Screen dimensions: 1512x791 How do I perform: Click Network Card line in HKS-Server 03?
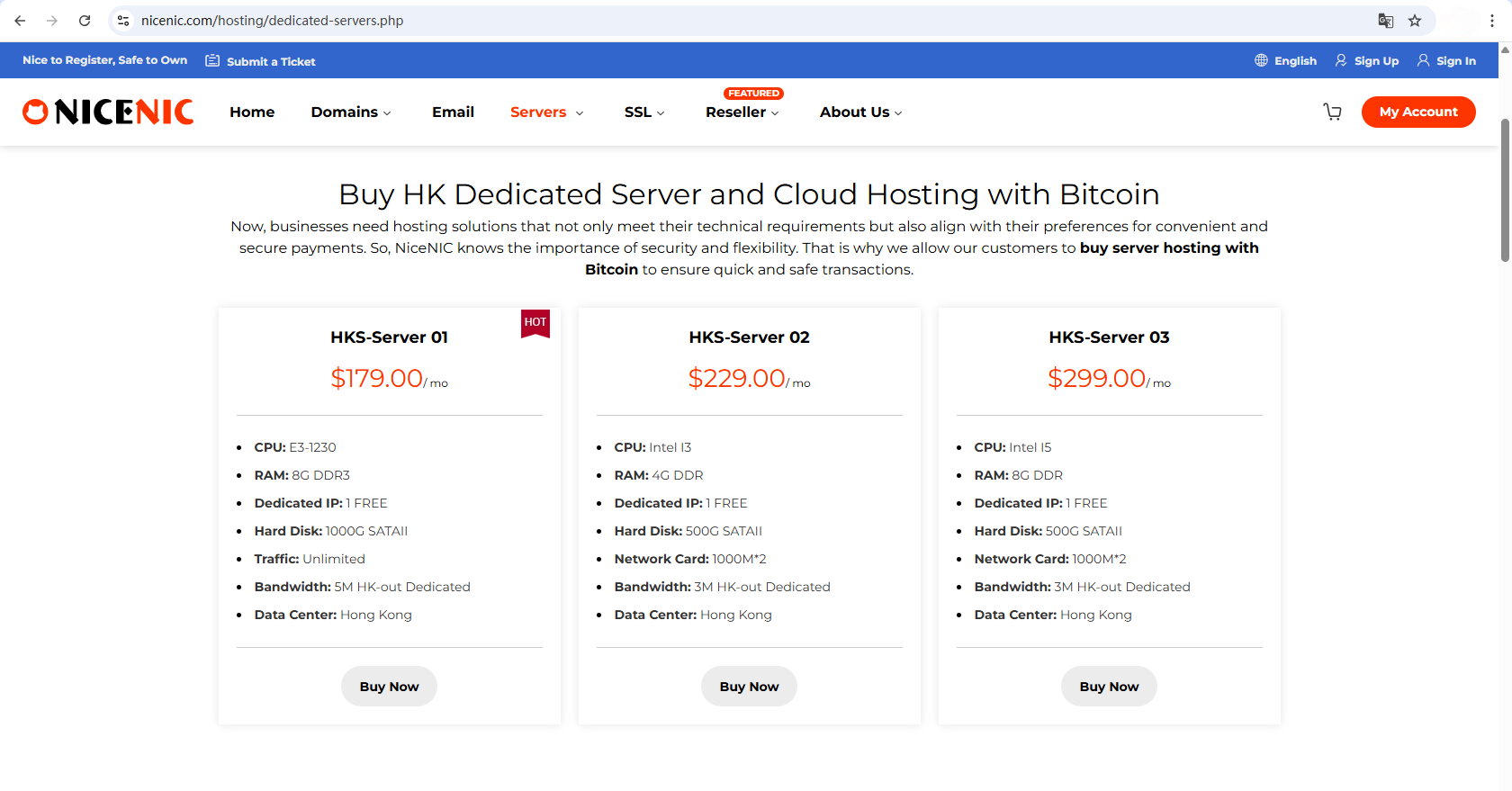[x=1050, y=559]
